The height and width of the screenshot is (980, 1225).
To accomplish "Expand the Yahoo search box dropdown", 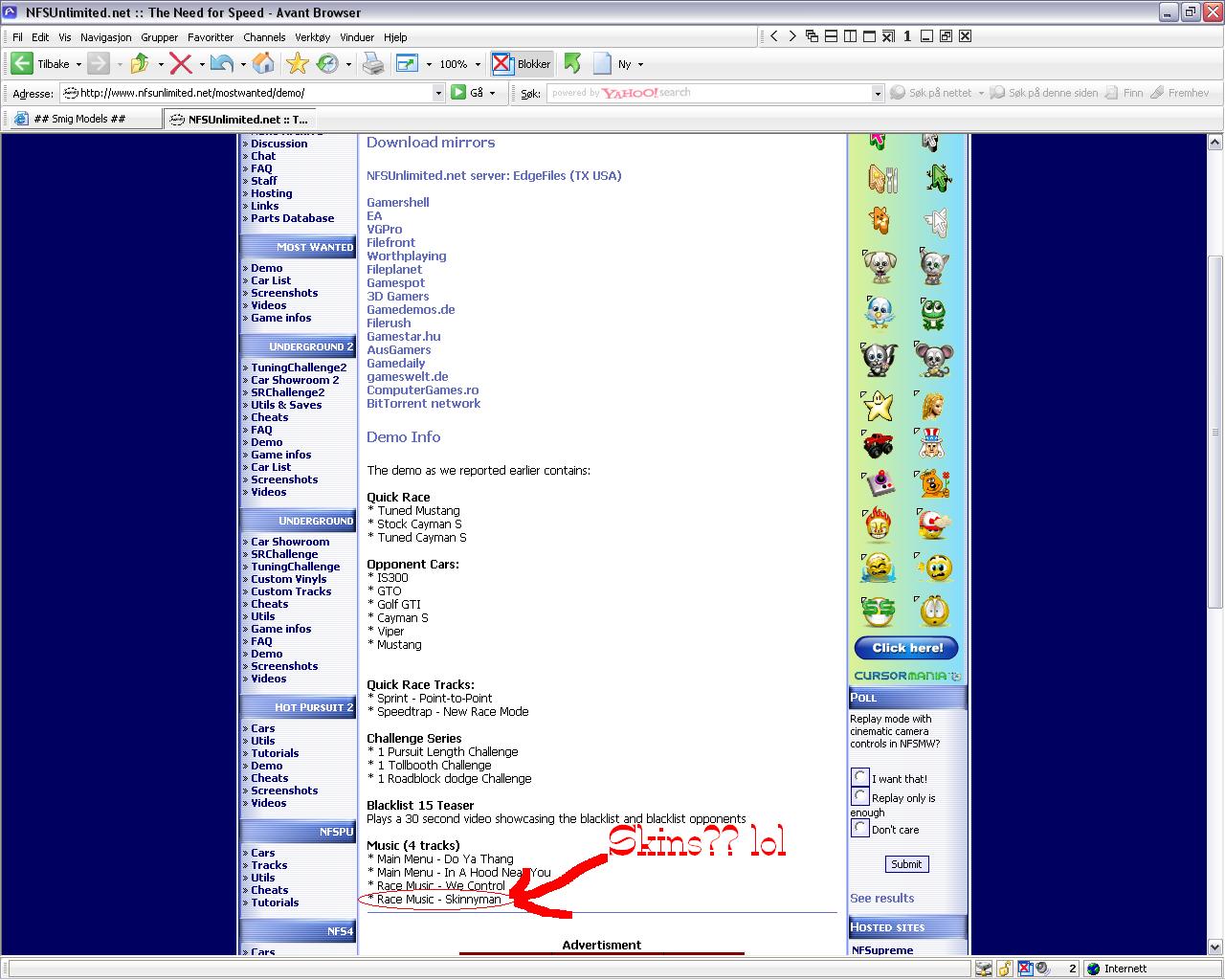I will point(878,93).
